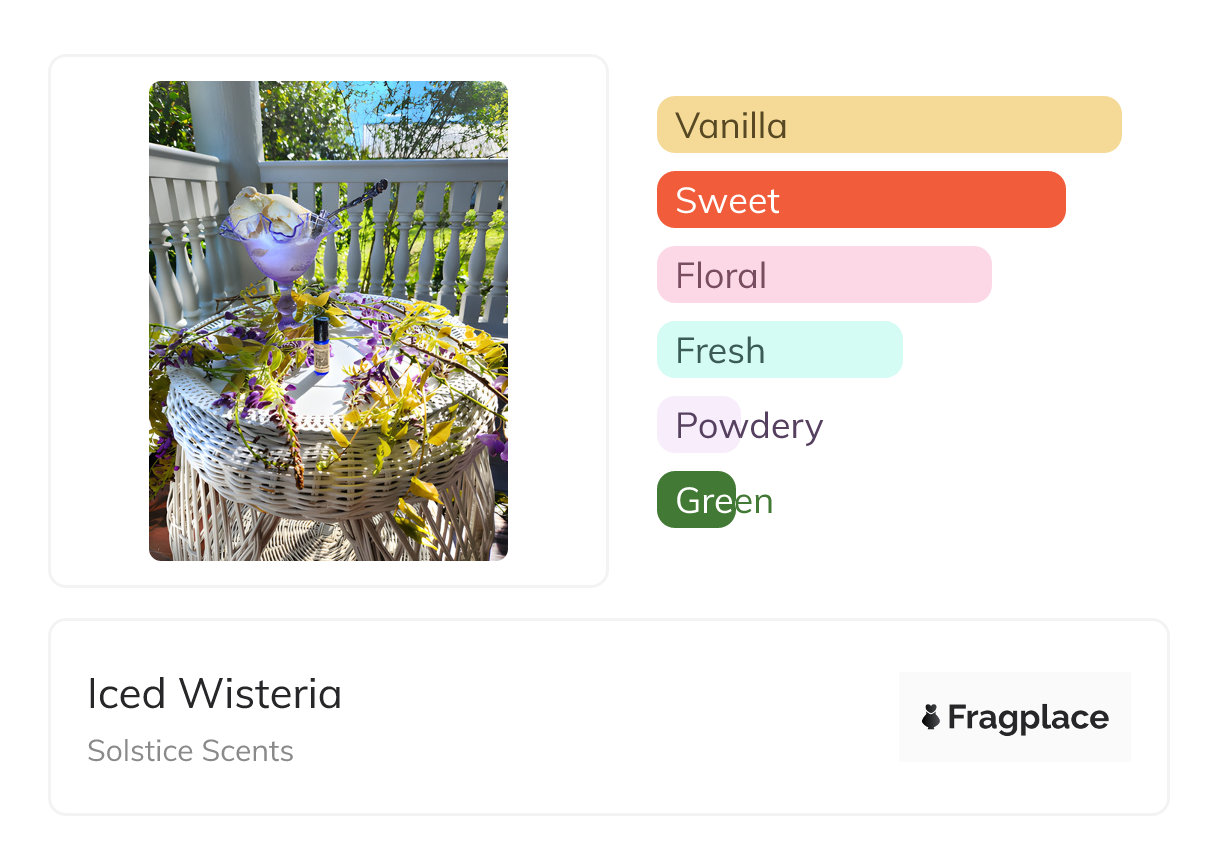Click the Fragplace bottle logo icon
Viewport: 1218px width, 864px height.
[x=931, y=717]
